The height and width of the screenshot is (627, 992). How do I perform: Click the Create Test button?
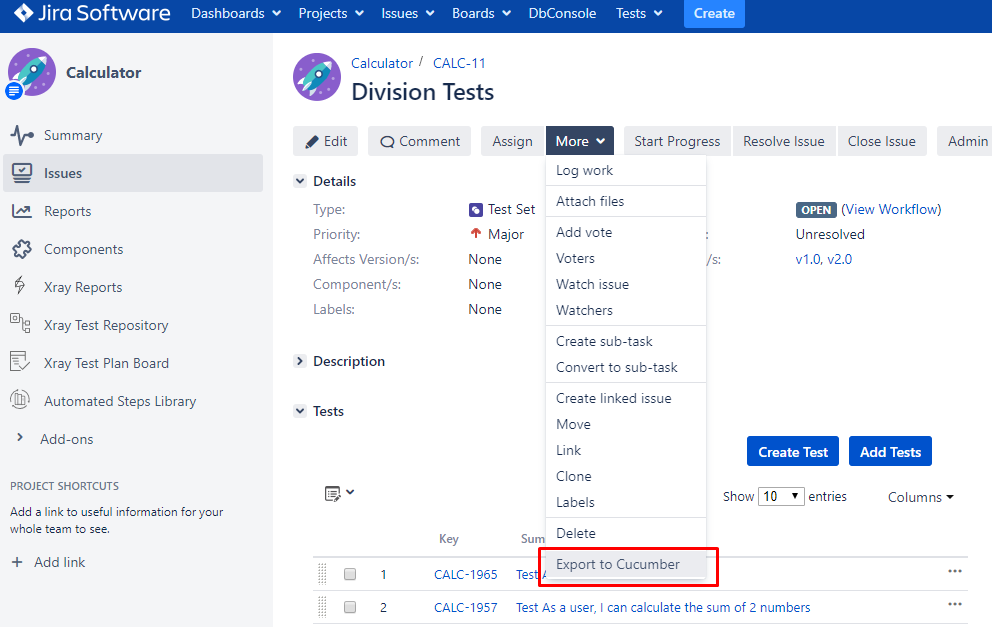click(x=793, y=452)
